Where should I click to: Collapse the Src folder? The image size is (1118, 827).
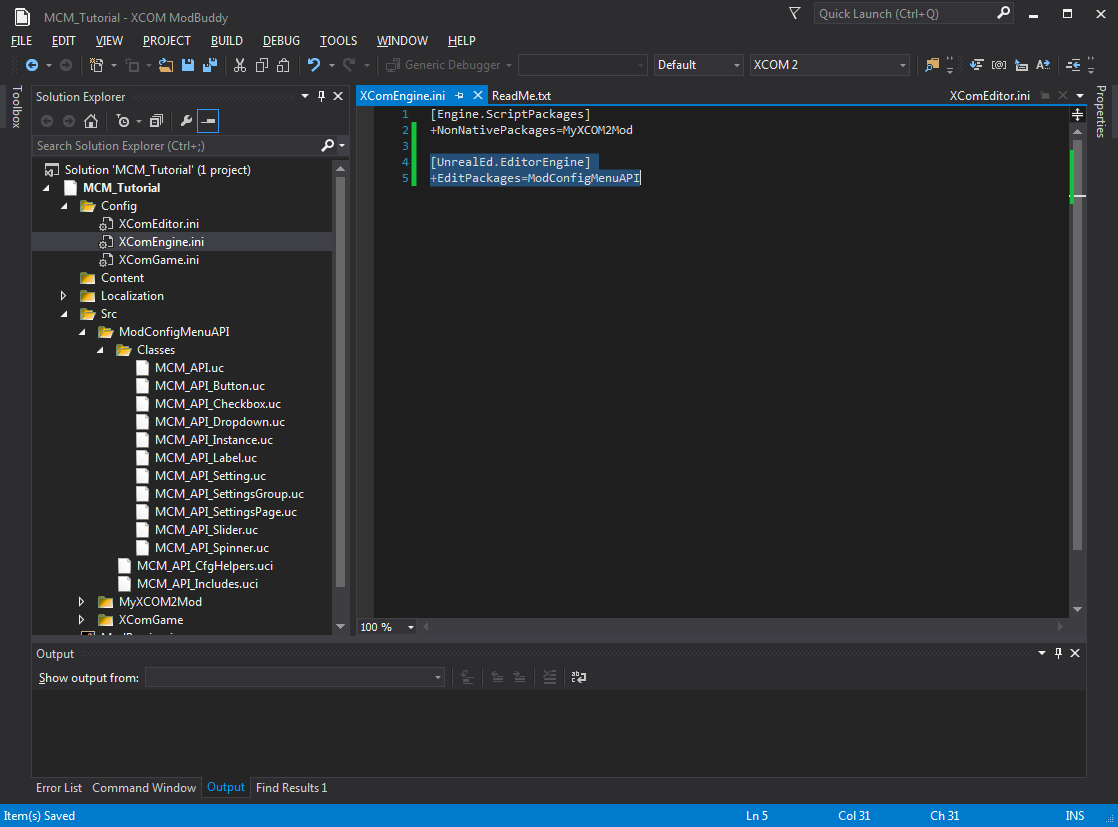pos(64,314)
